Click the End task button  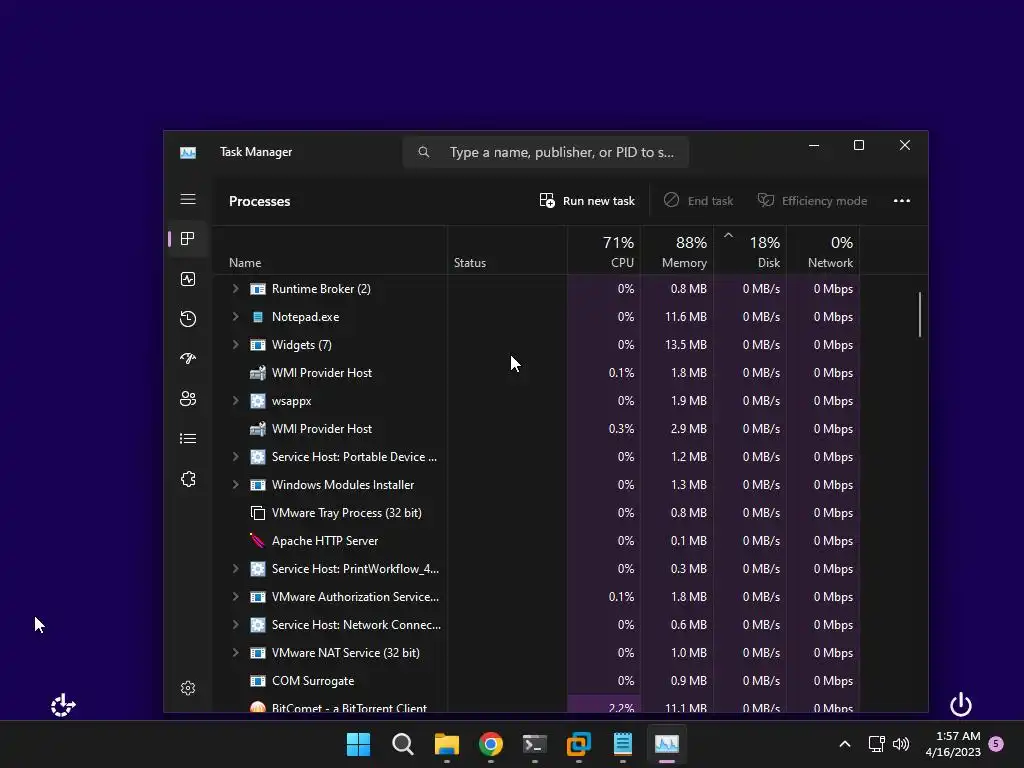(698, 200)
